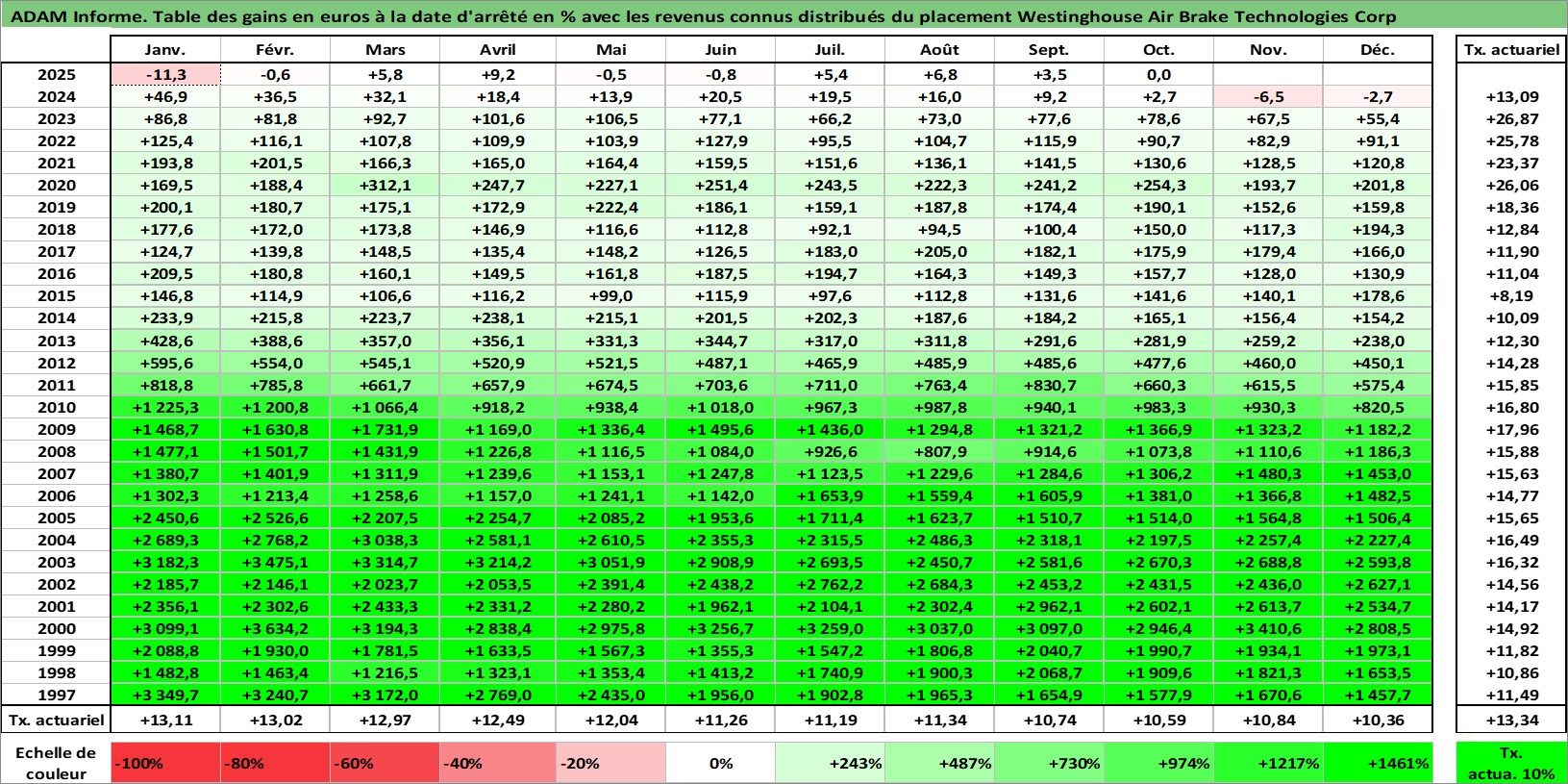Click the +807,9 cell for Août 2008
This screenshot has width=1568, height=784.
click(x=939, y=451)
